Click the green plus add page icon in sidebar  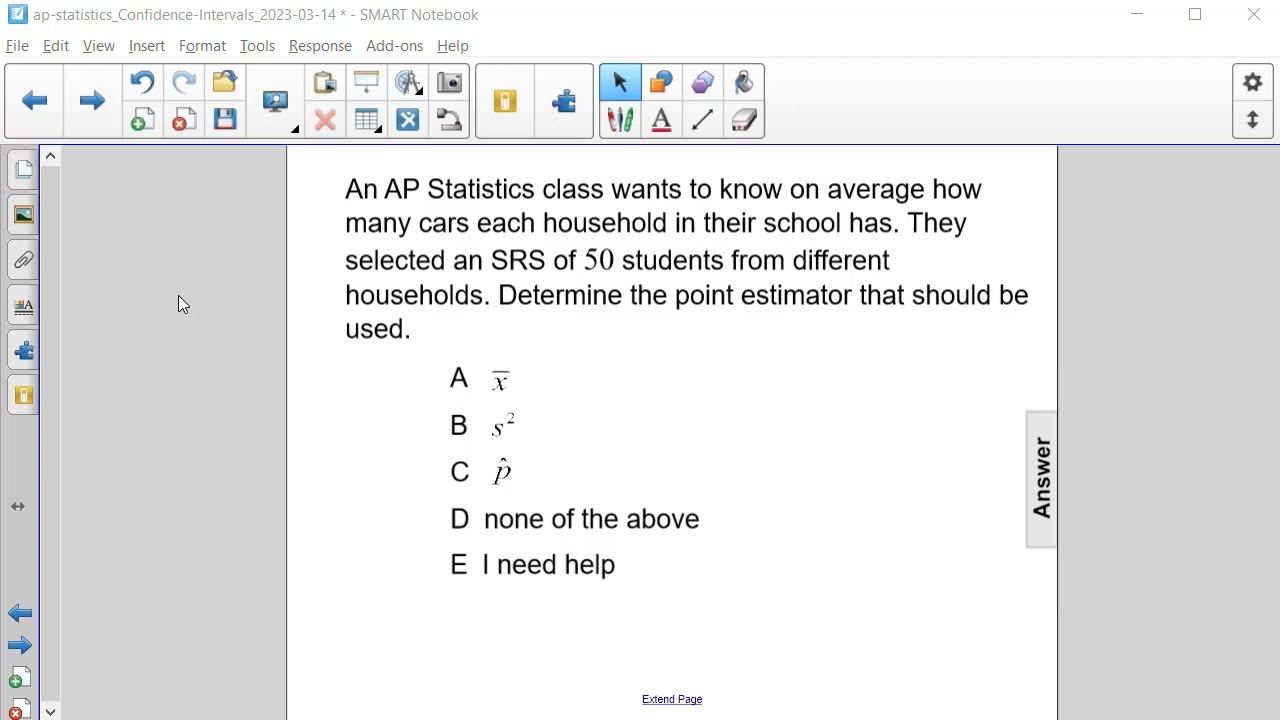coord(19,678)
